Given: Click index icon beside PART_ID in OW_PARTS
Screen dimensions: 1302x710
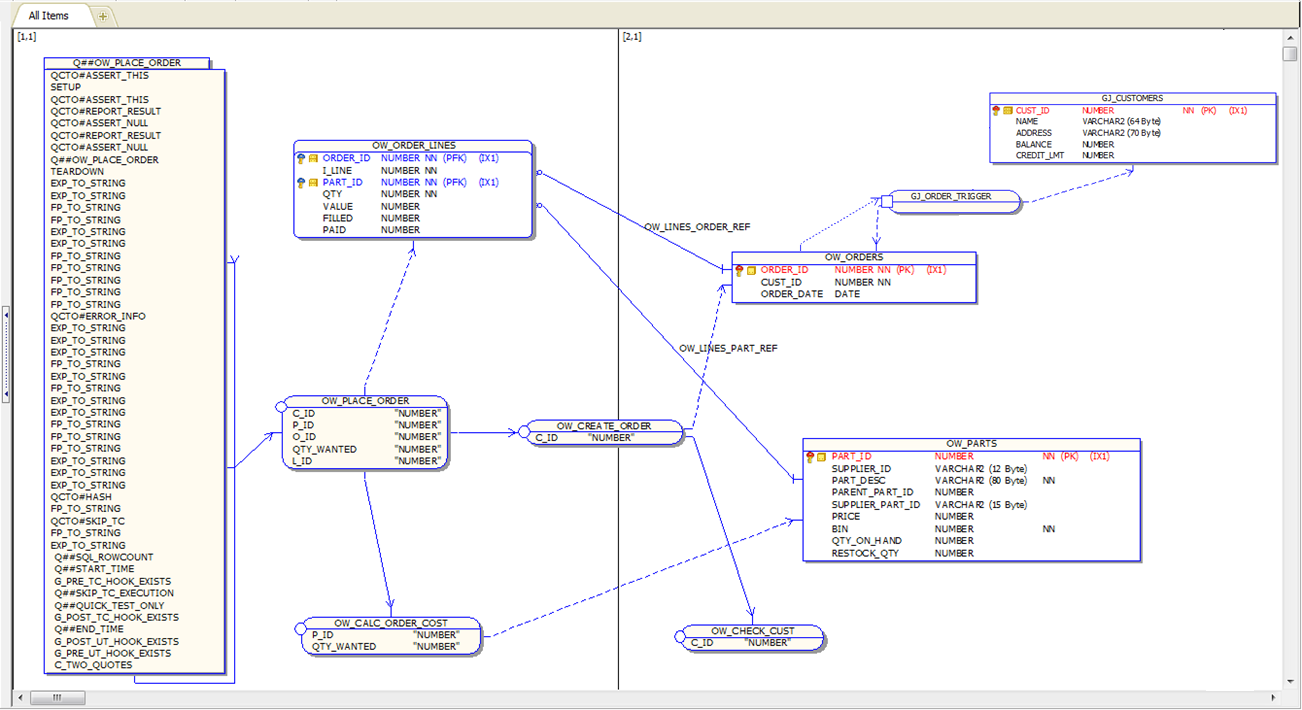Looking at the screenshot, I should coord(822,456).
